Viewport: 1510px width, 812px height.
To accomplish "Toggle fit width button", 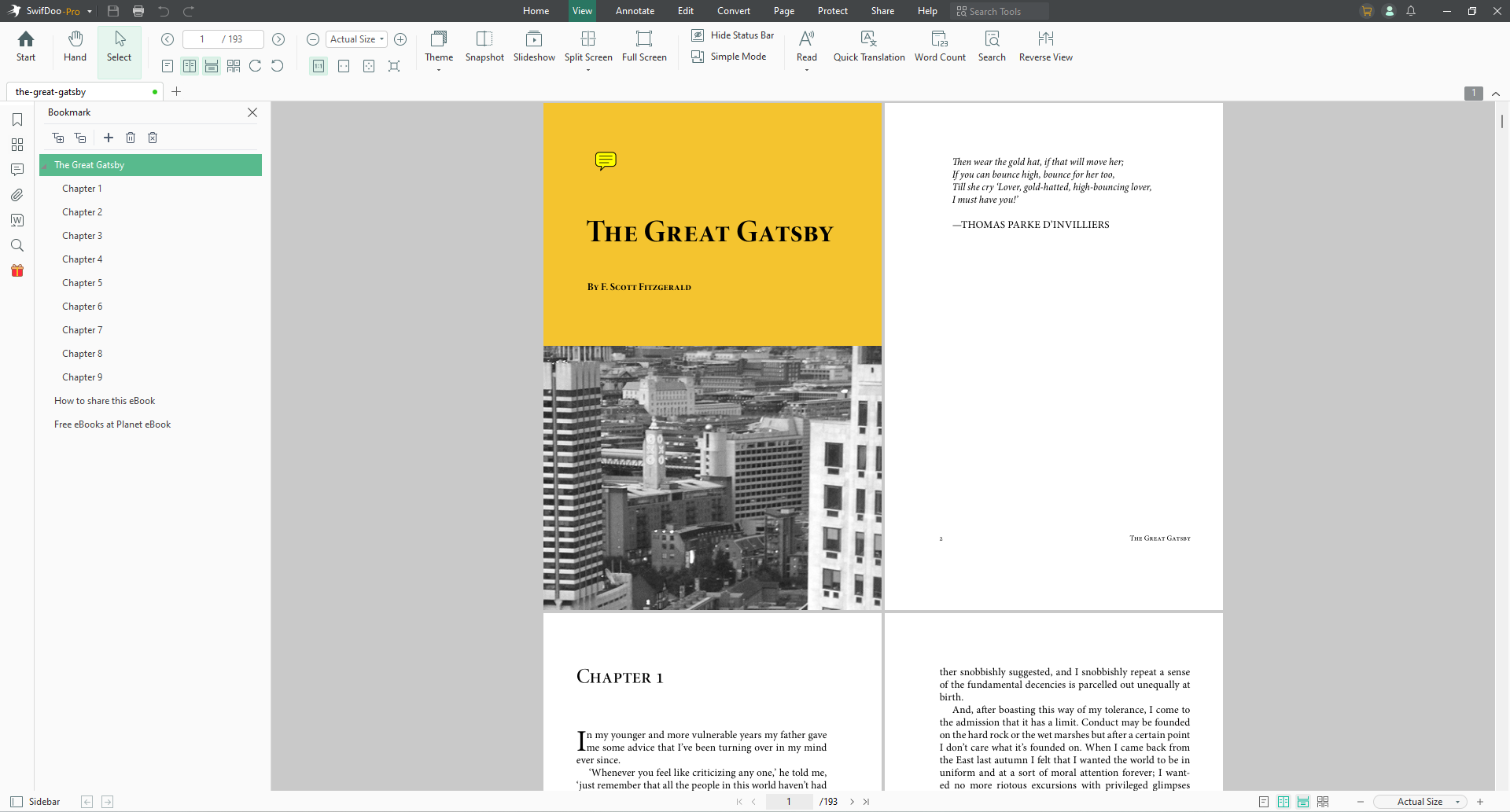I will (344, 66).
